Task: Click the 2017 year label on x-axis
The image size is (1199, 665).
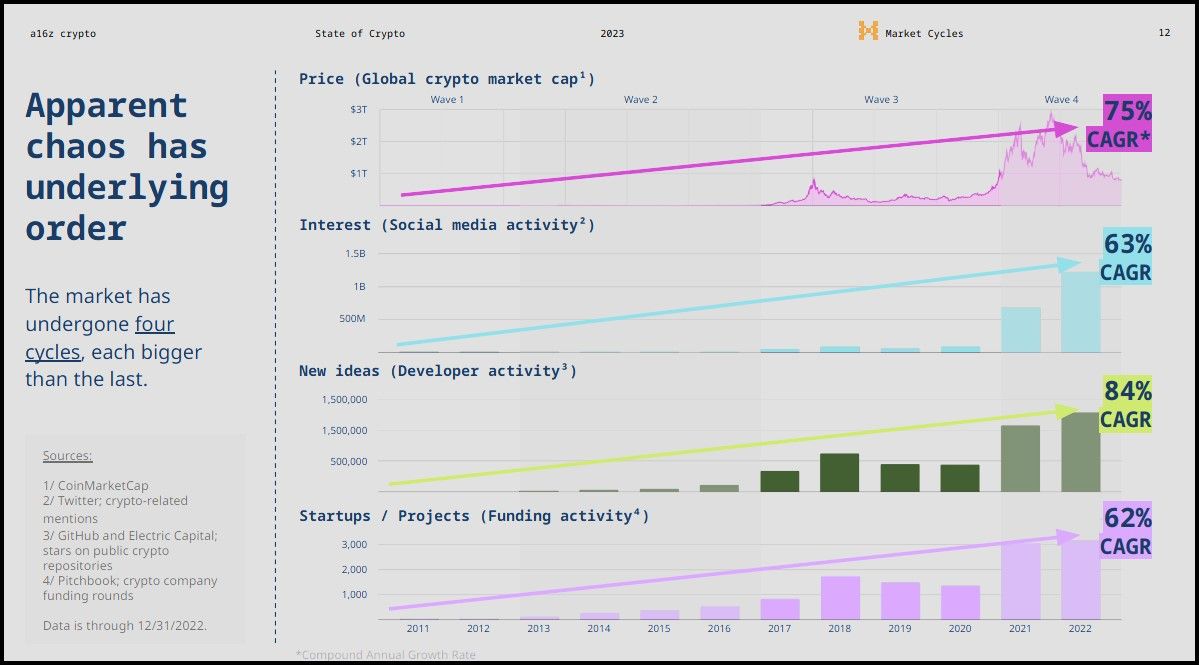Action: (779, 628)
